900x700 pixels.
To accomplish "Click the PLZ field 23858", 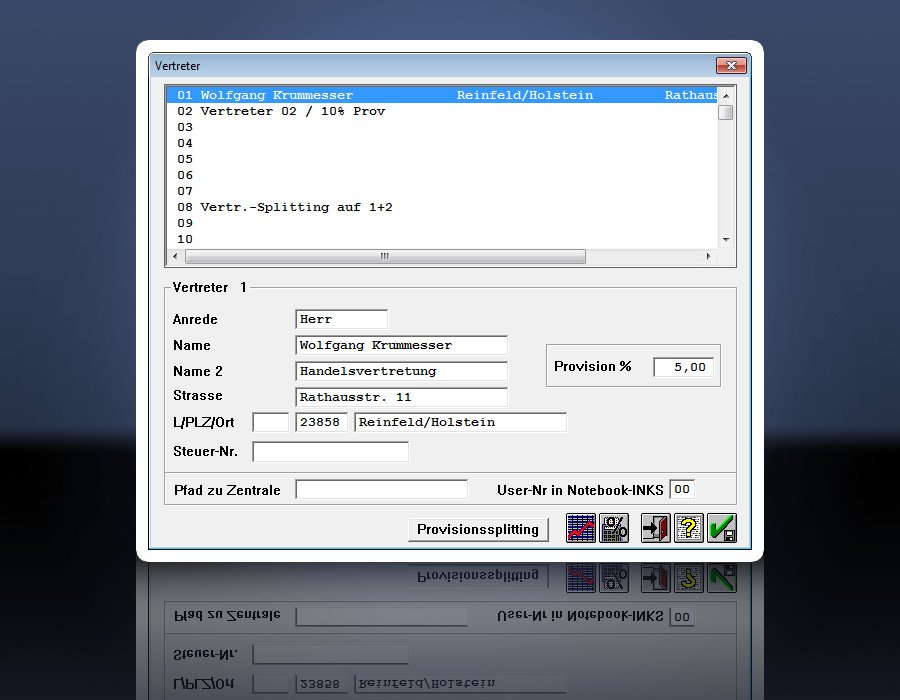I will tap(321, 422).
